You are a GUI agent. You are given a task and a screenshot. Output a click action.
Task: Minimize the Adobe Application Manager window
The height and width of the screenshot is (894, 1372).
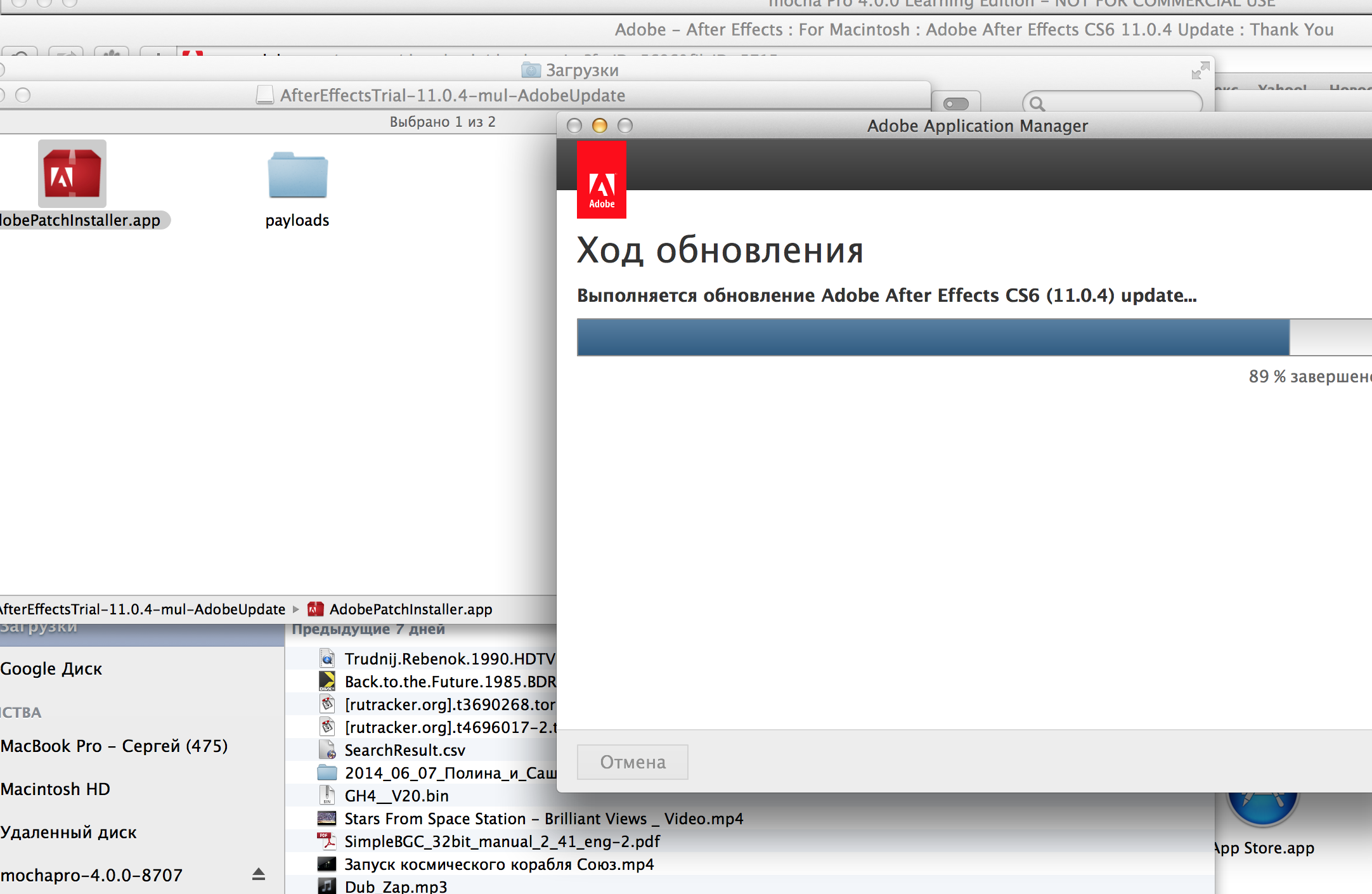pyautogui.click(x=599, y=126)
